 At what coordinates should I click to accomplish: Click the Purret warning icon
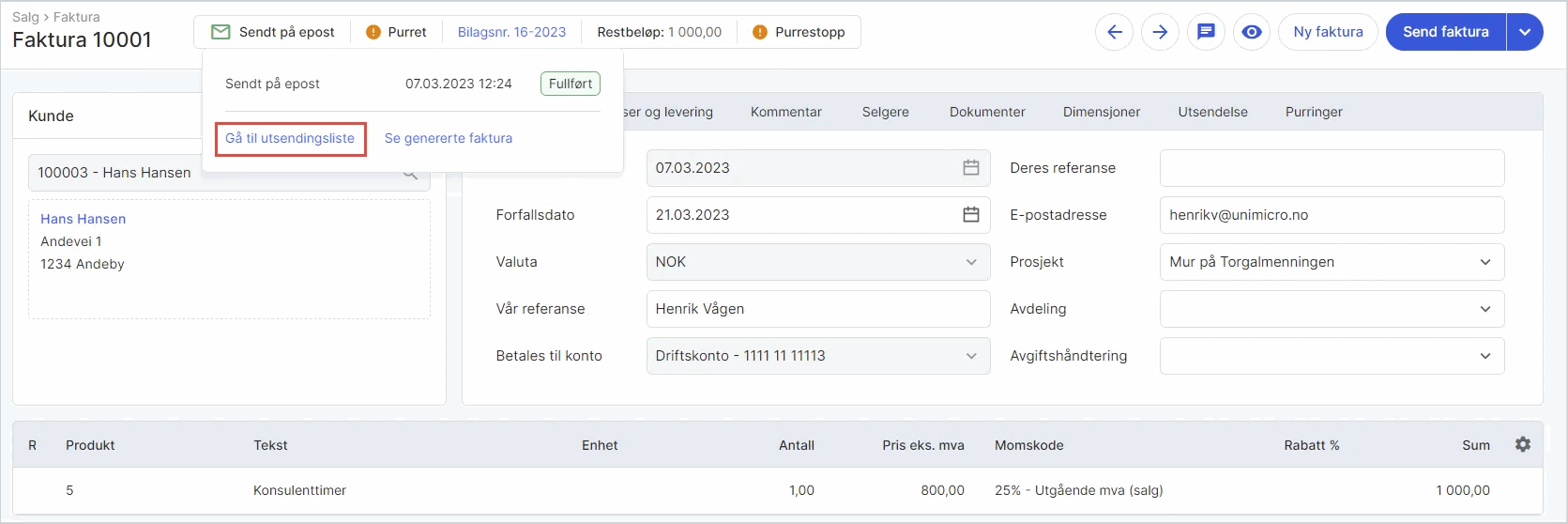(373, 32)
